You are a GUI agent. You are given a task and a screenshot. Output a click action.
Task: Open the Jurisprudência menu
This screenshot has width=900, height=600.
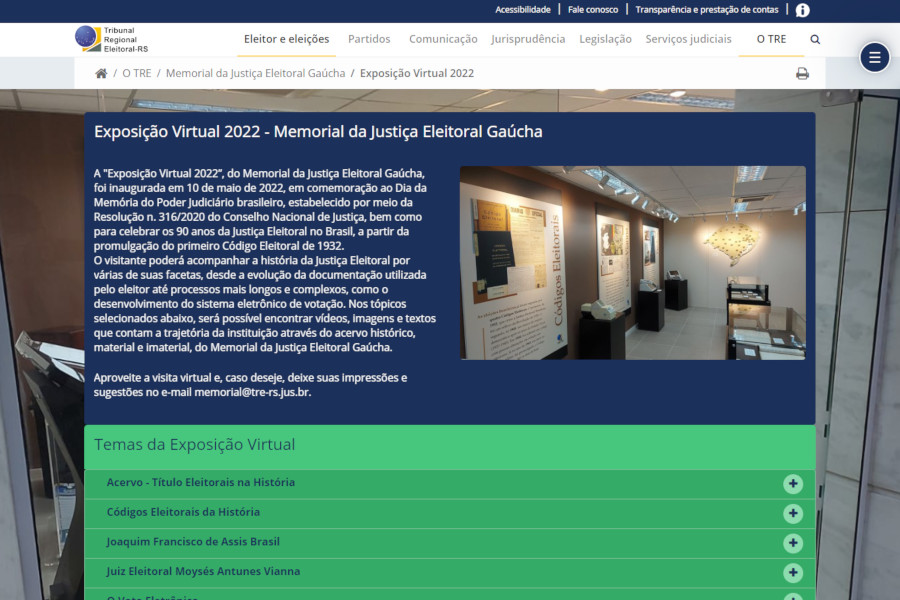tap(528, 39)
